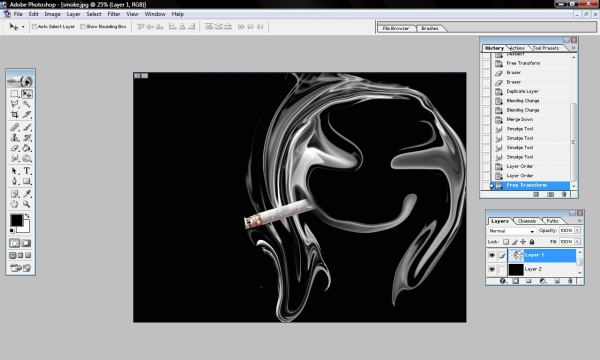Open History panel flyout menu arrow

pyautogui.click(x=573, y=48)
